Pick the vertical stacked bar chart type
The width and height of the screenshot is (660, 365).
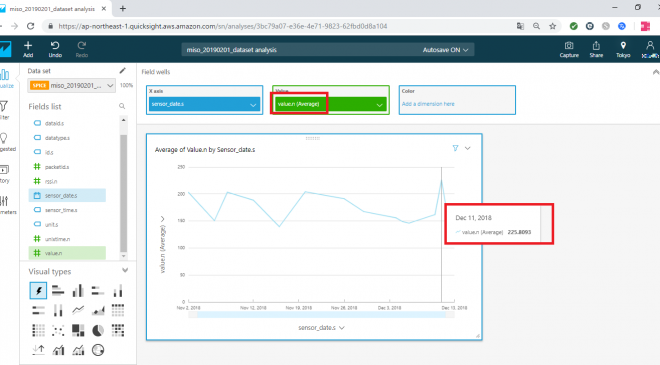coord(117,290)
